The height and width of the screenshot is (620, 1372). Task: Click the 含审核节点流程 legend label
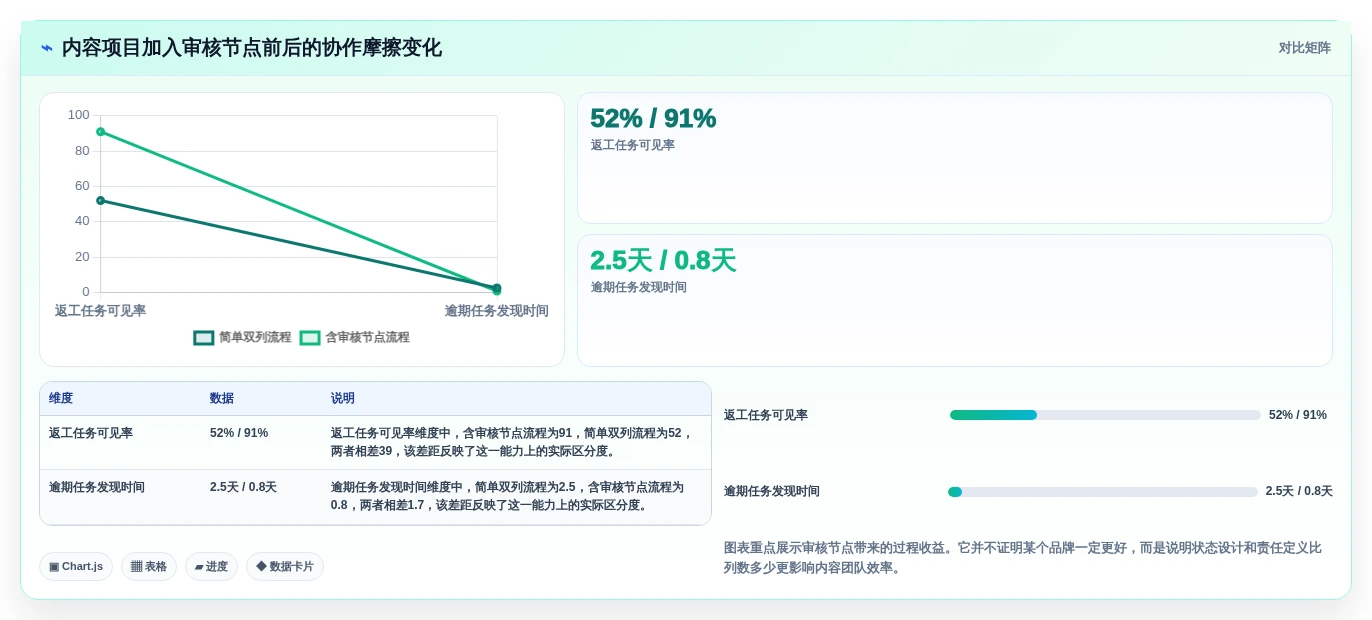pos(367,338)
